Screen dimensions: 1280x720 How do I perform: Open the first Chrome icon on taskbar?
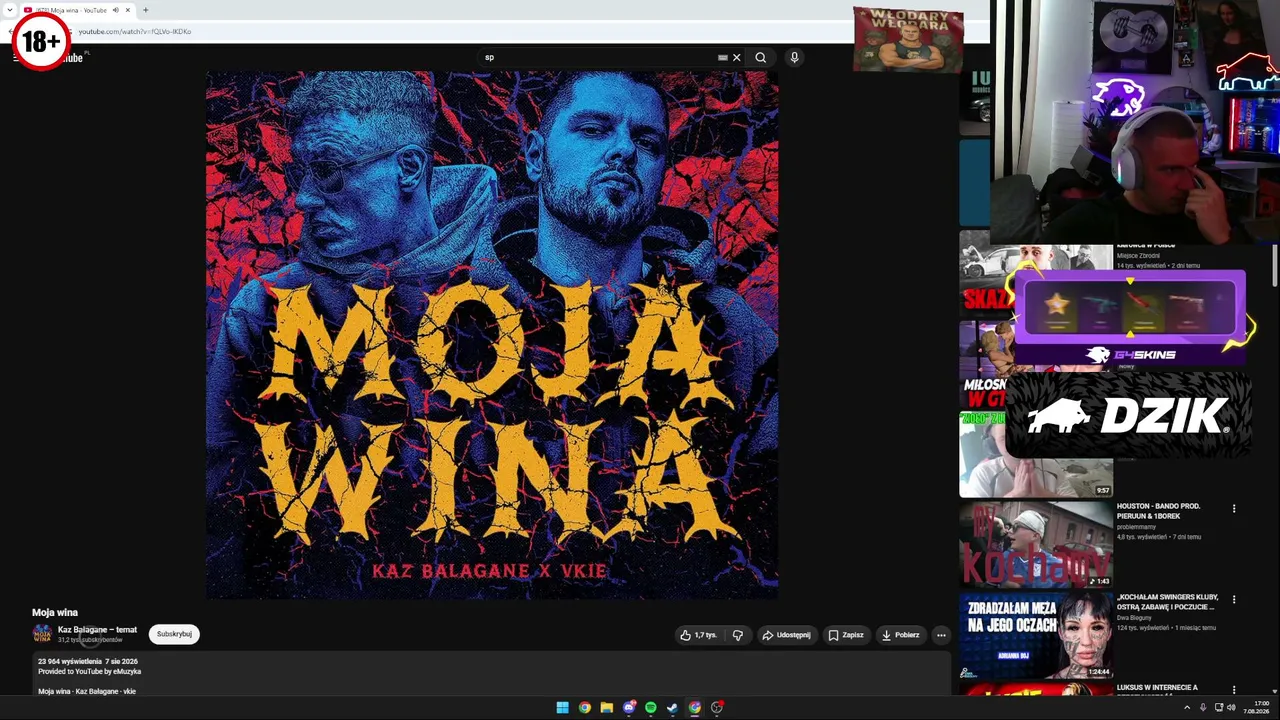click(584, 708)
